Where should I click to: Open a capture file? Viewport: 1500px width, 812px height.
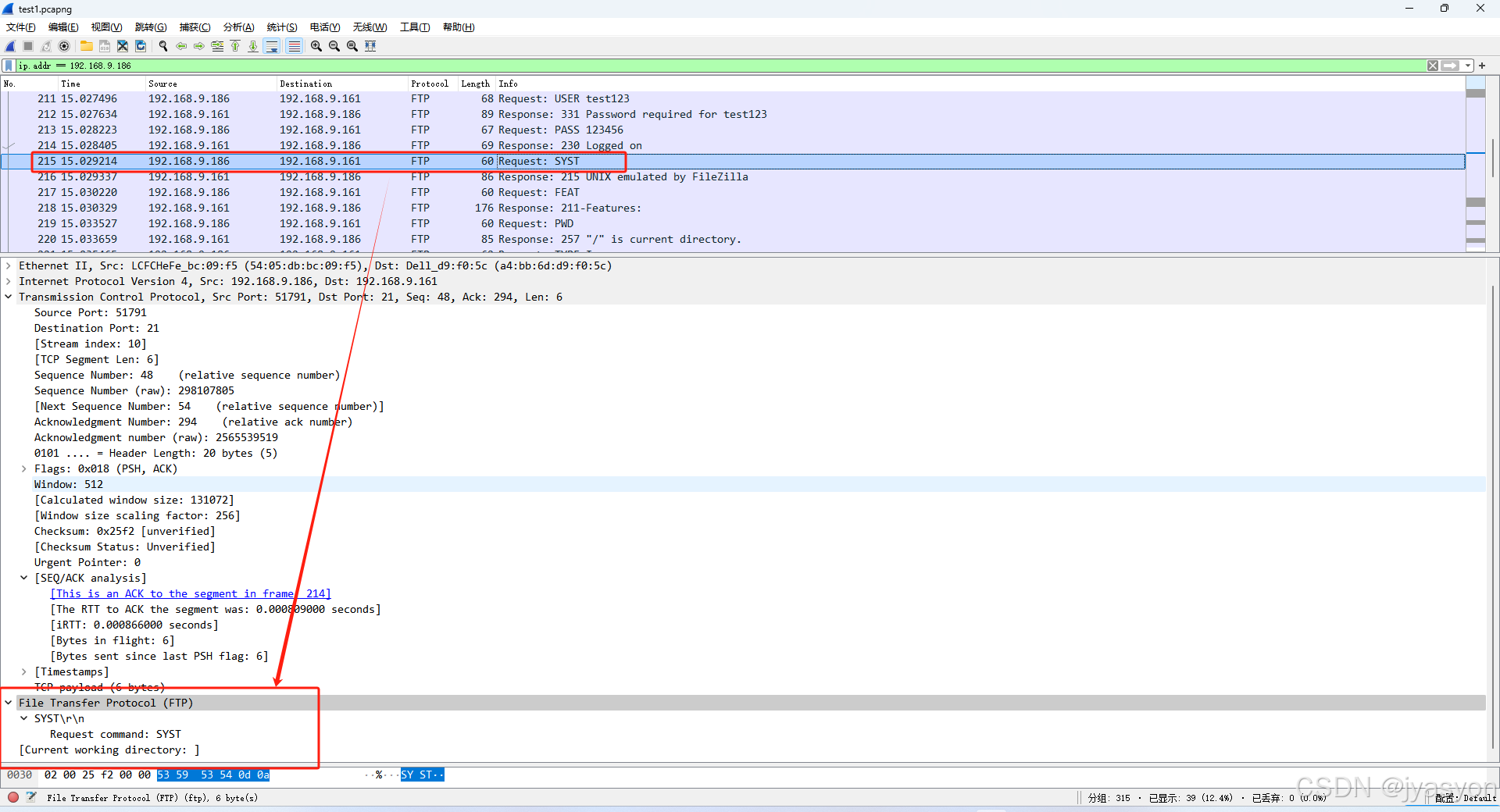point(86,46)
